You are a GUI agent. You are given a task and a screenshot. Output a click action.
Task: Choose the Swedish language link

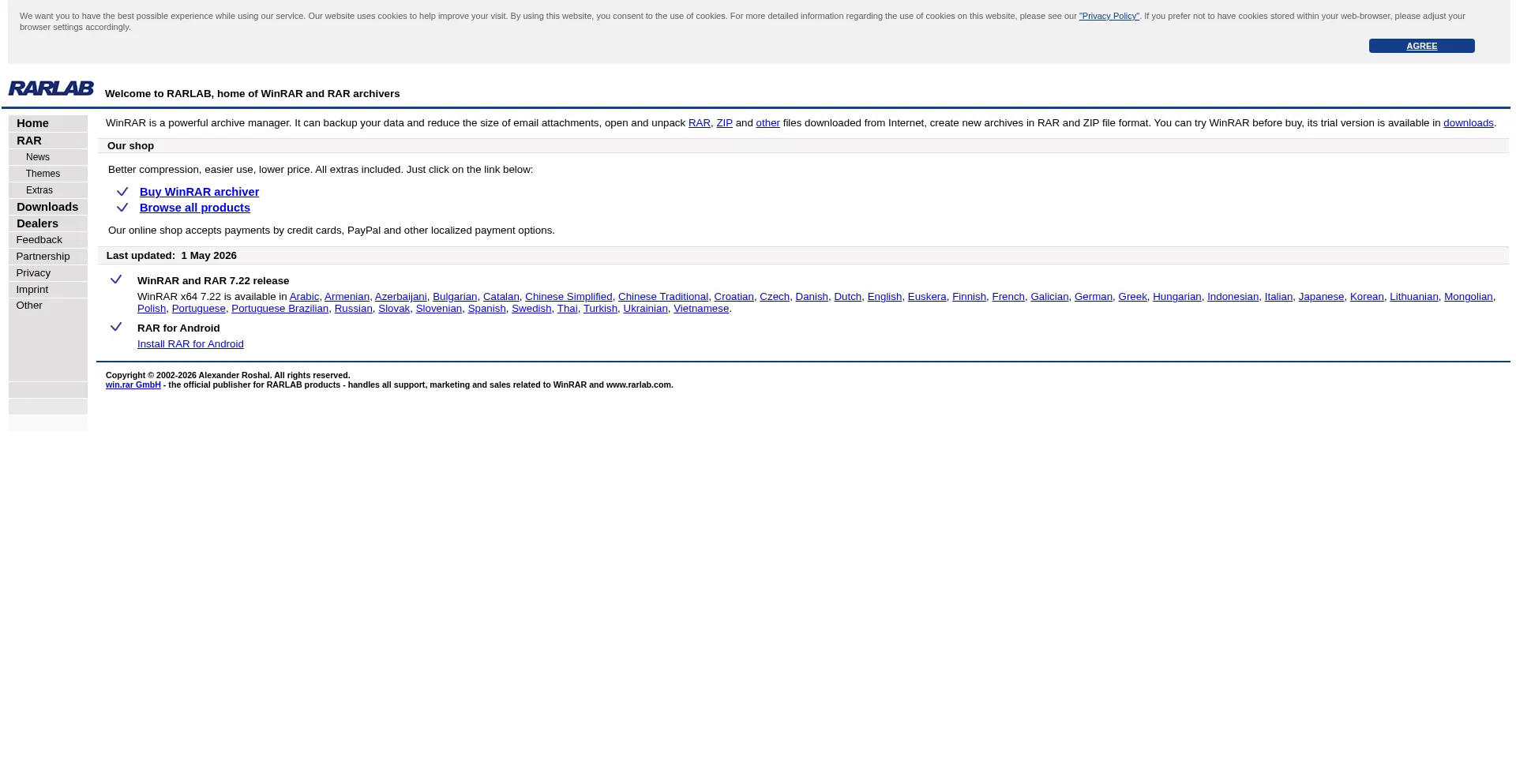tap(531, 309)
